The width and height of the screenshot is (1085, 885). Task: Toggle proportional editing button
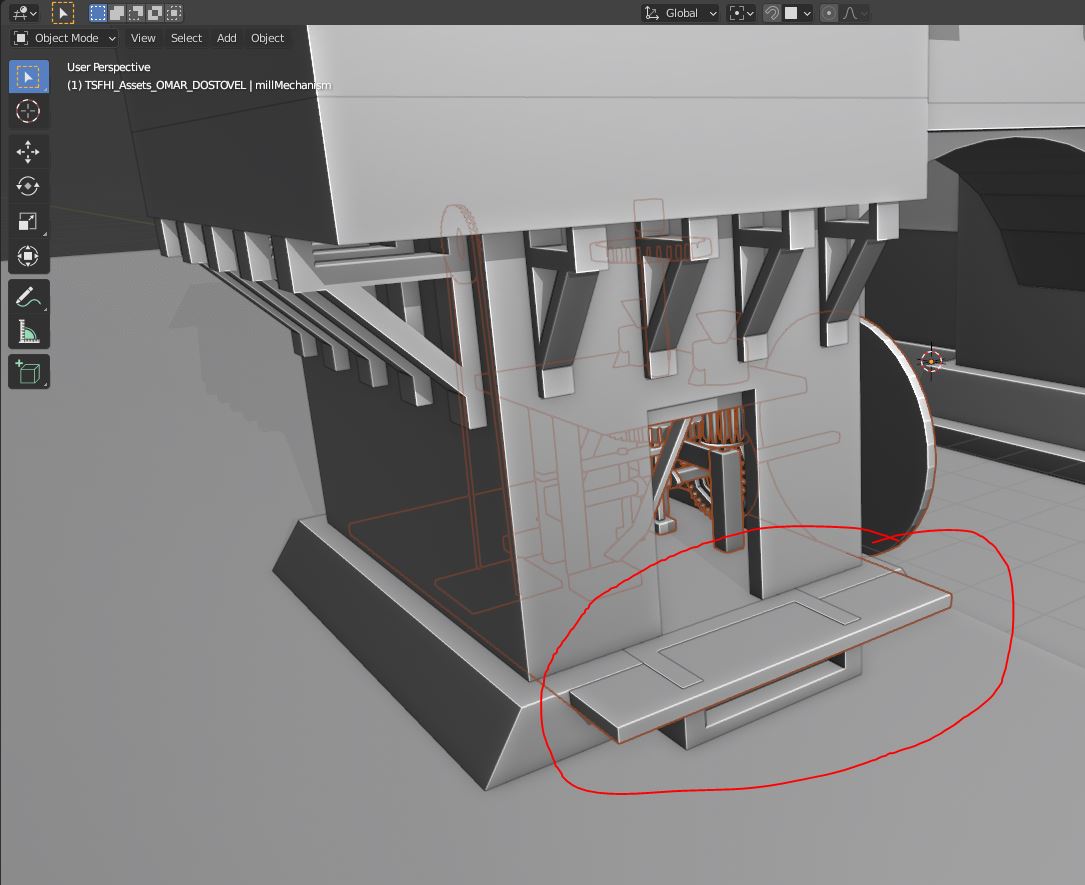pos(828,13)
